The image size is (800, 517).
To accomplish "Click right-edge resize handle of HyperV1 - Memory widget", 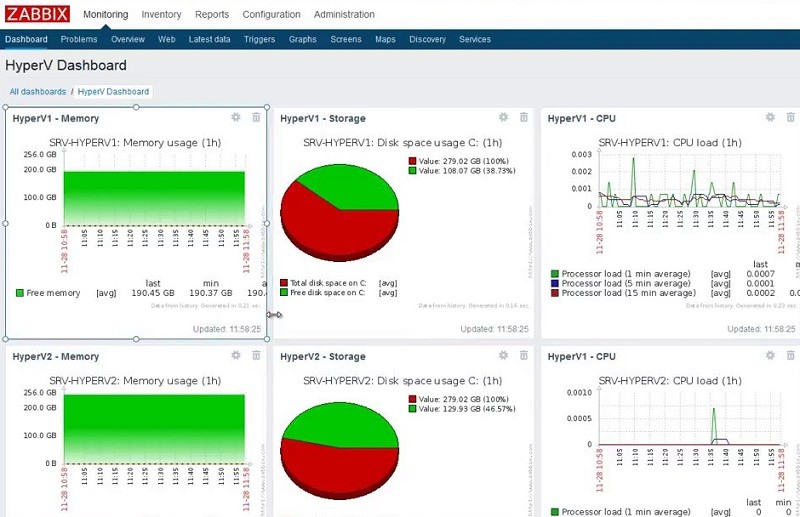I will tap(267, 223).
